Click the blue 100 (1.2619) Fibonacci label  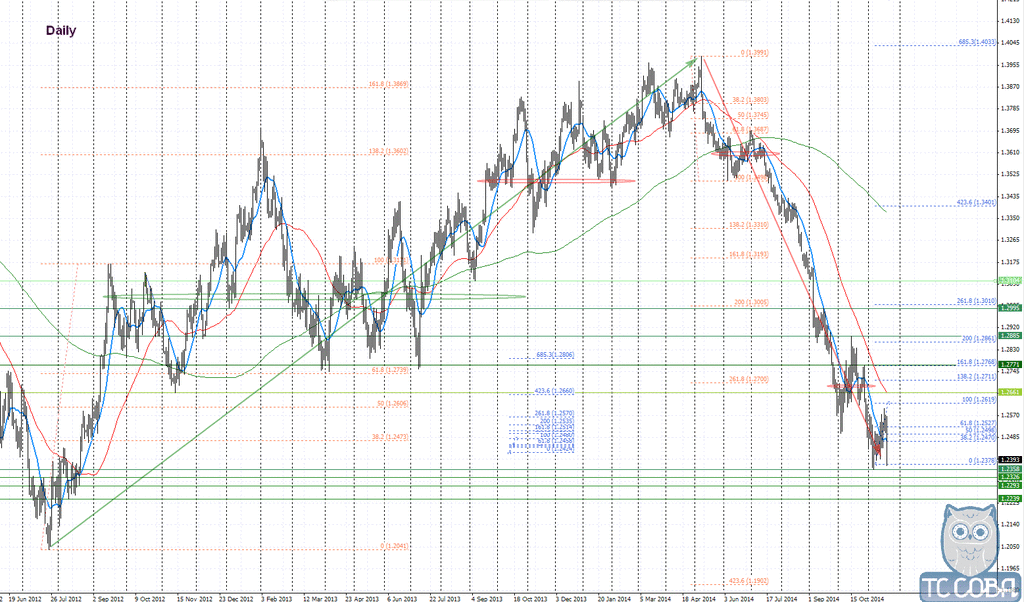click(978, 400)
